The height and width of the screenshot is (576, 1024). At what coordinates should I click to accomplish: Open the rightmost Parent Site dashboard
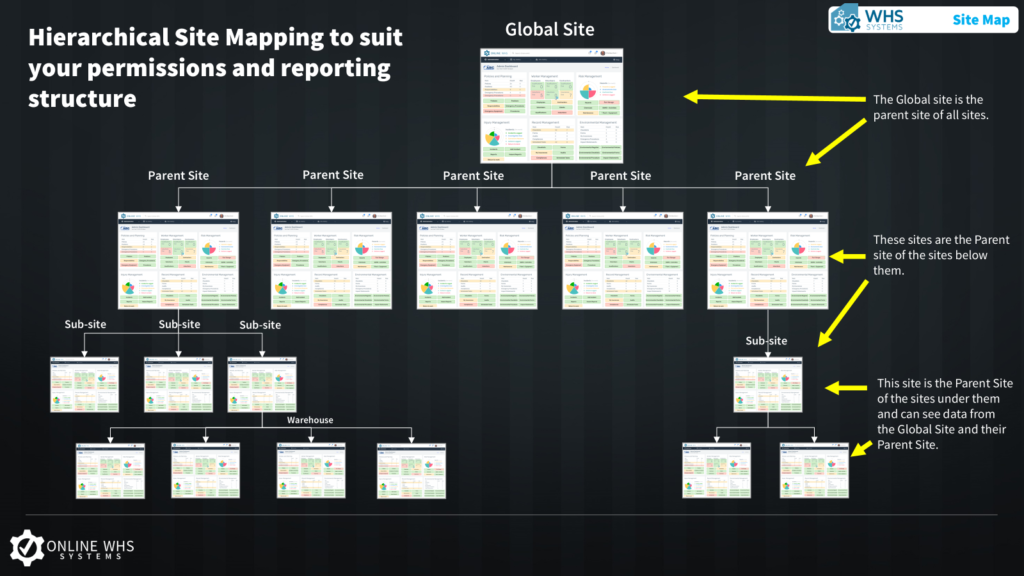pyautogui.click(x=767, y=260)
